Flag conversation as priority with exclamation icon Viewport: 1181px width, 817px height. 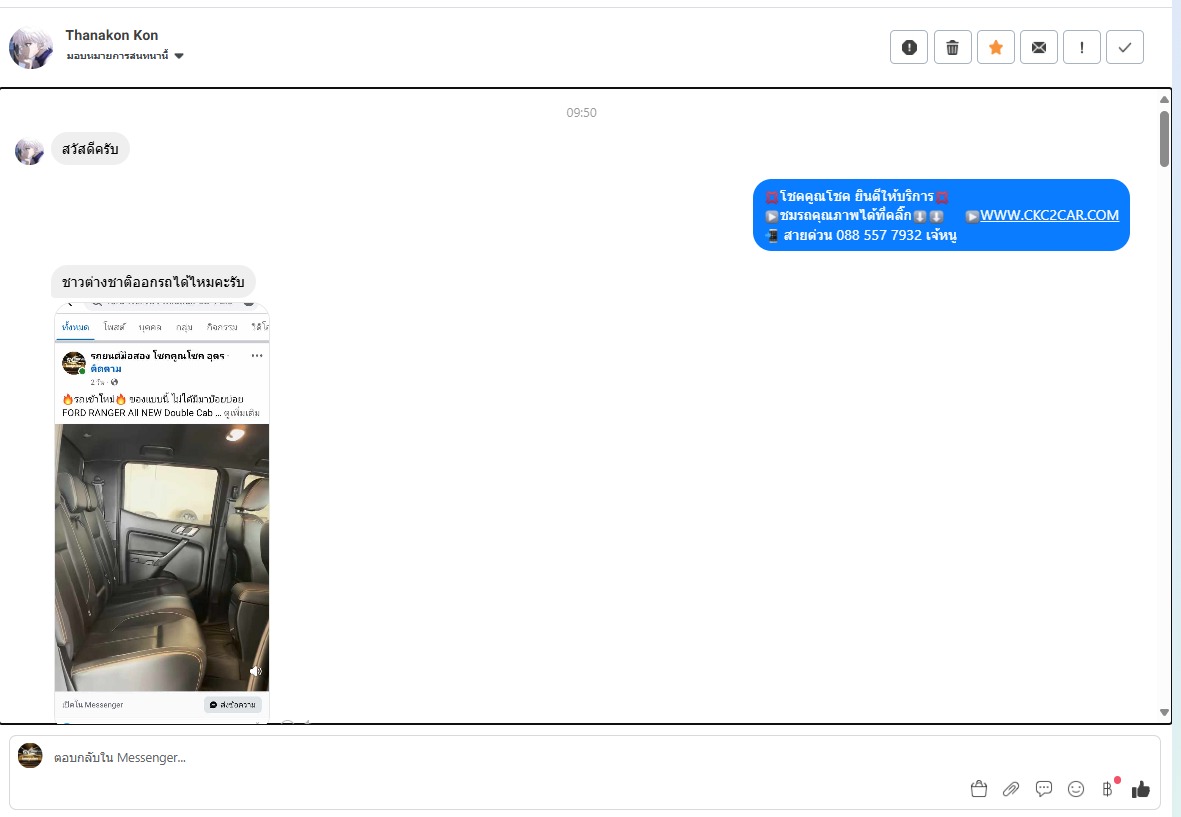[1082, 47]
